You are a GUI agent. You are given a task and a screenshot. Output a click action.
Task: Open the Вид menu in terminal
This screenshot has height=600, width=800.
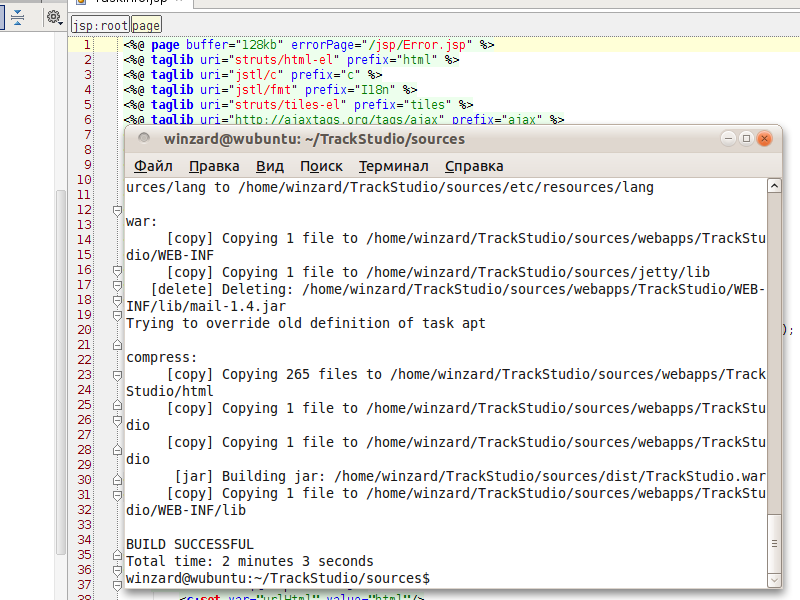coord(269,166)
